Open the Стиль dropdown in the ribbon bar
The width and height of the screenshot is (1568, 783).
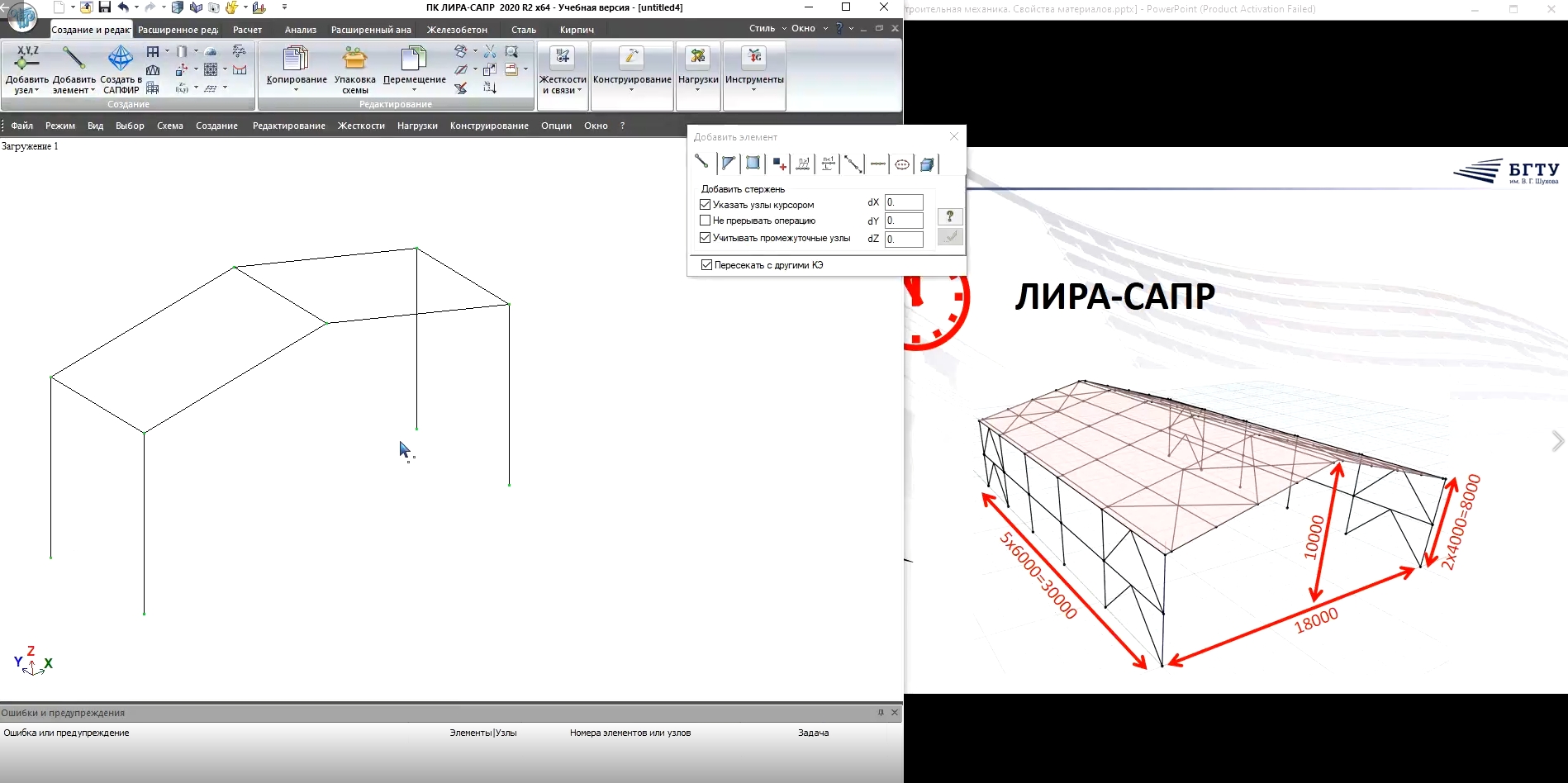click(x=767, y=28)
